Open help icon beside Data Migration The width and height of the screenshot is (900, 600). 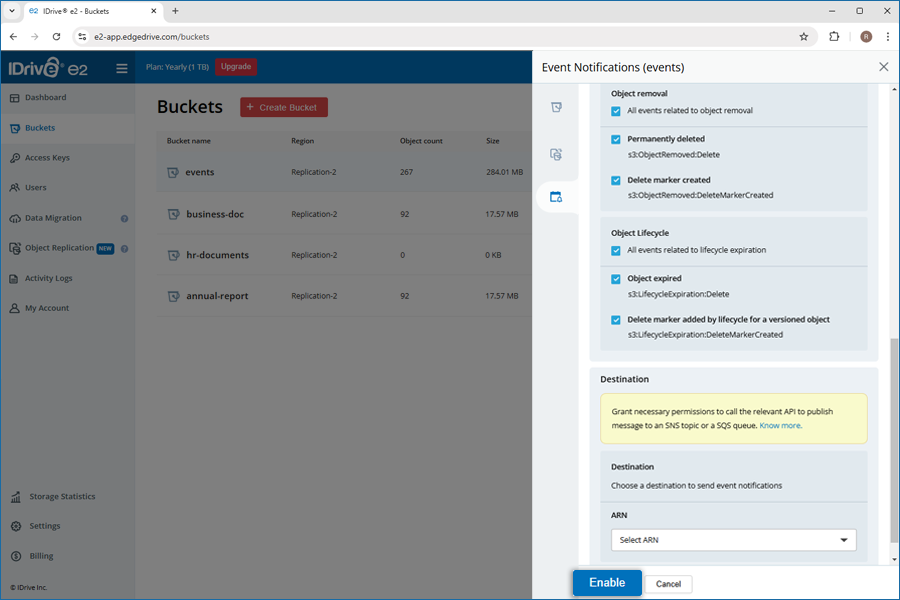(x=124, y=218)
